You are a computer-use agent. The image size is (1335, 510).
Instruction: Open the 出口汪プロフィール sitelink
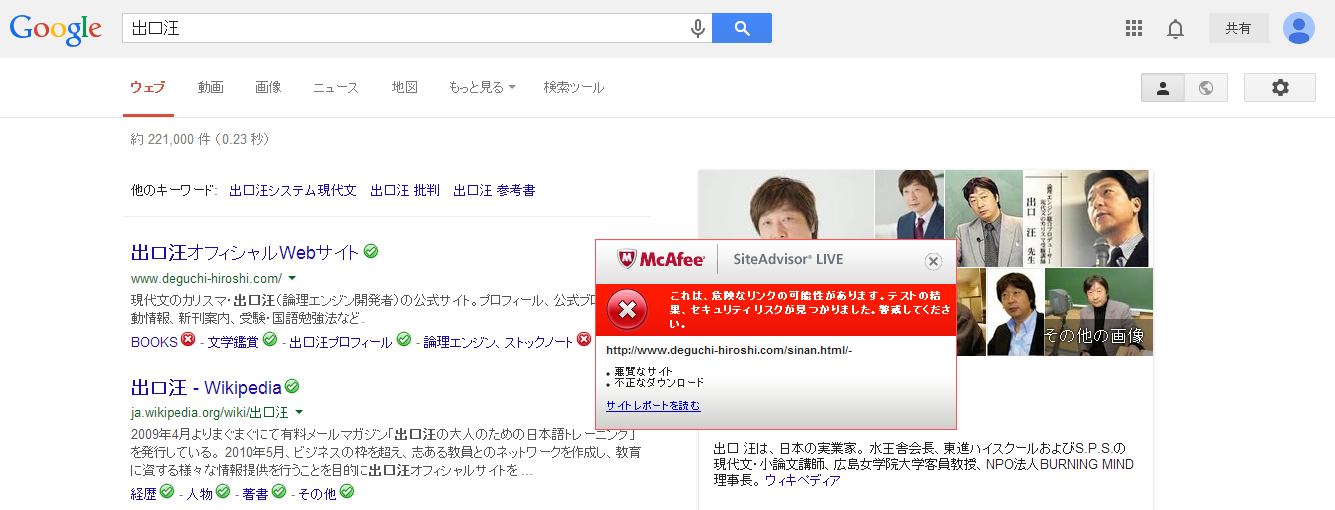[x=340, y=342]
